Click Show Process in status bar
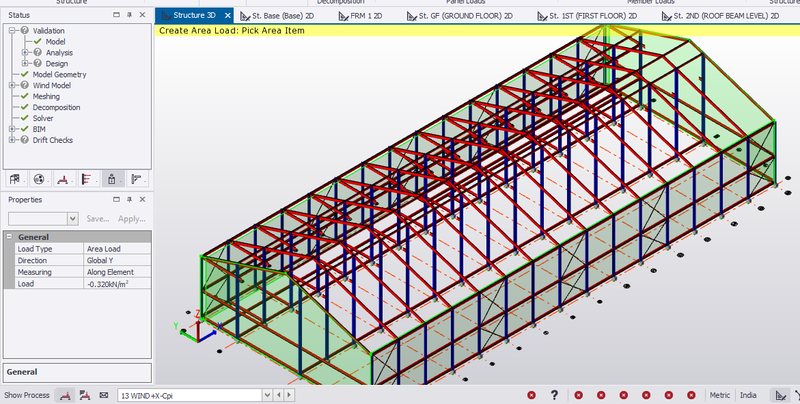Image resolution: width=800 pixels, height=404 pixels. (27, 395)
